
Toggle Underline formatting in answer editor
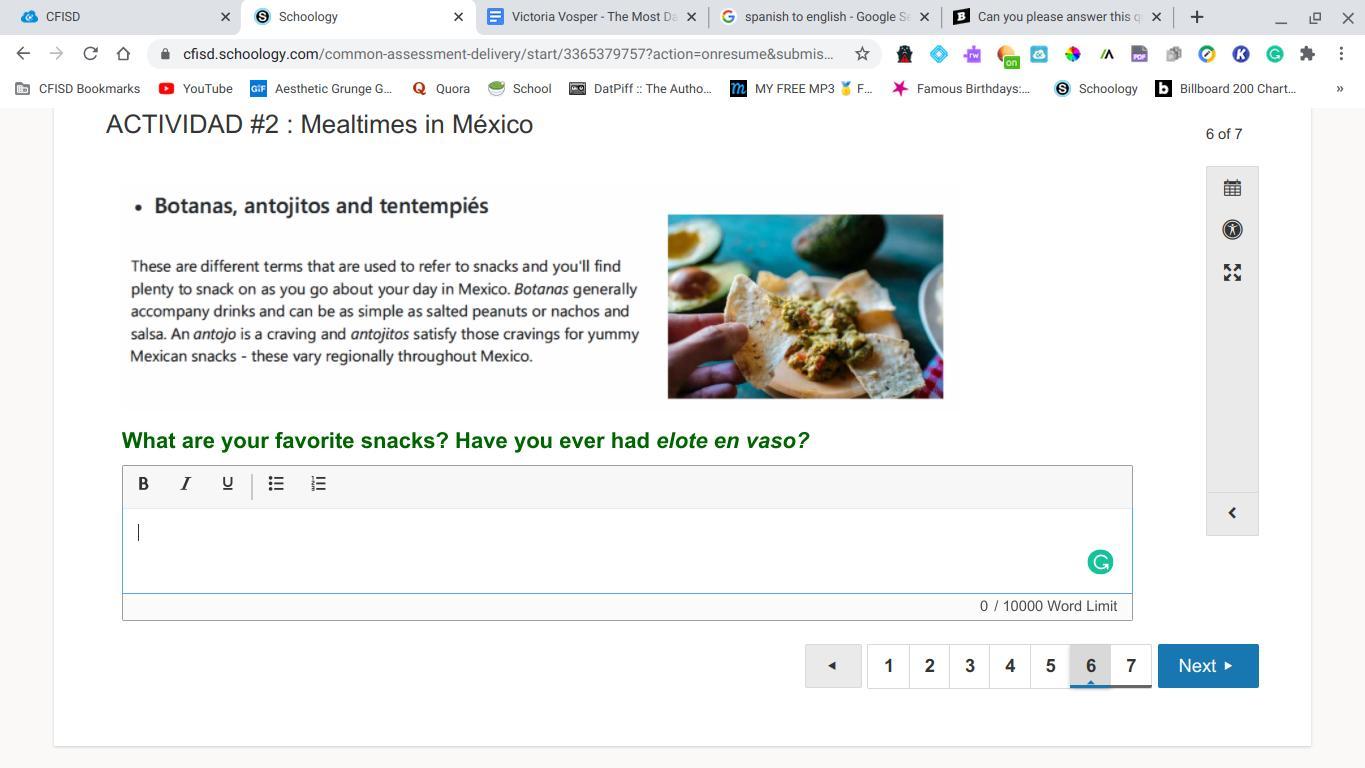[228, 484]
